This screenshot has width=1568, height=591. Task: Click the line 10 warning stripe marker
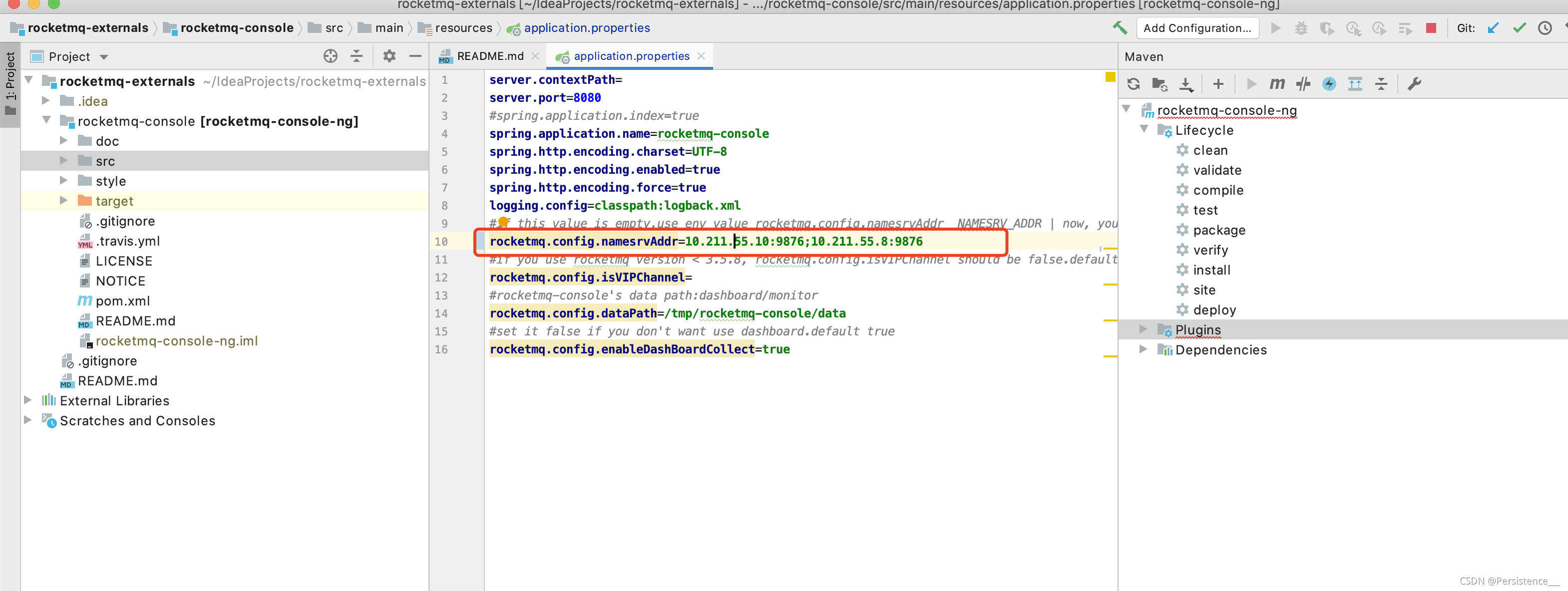tap(1110, 248)
